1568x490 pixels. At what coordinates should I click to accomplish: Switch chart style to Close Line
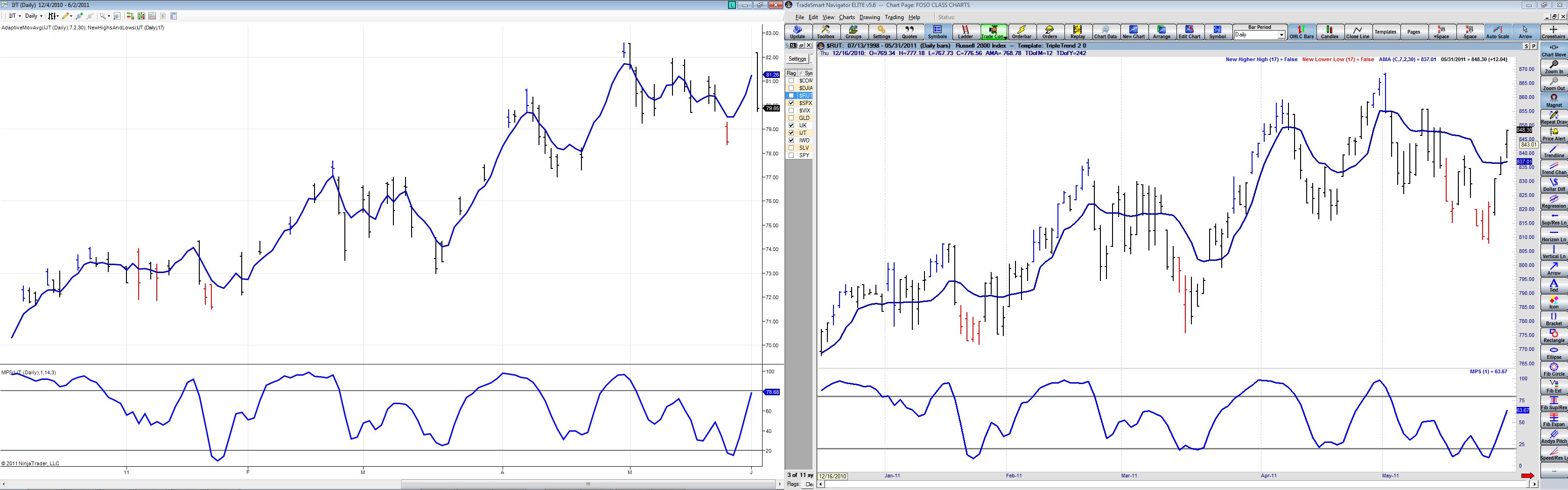coord(1358,32)
